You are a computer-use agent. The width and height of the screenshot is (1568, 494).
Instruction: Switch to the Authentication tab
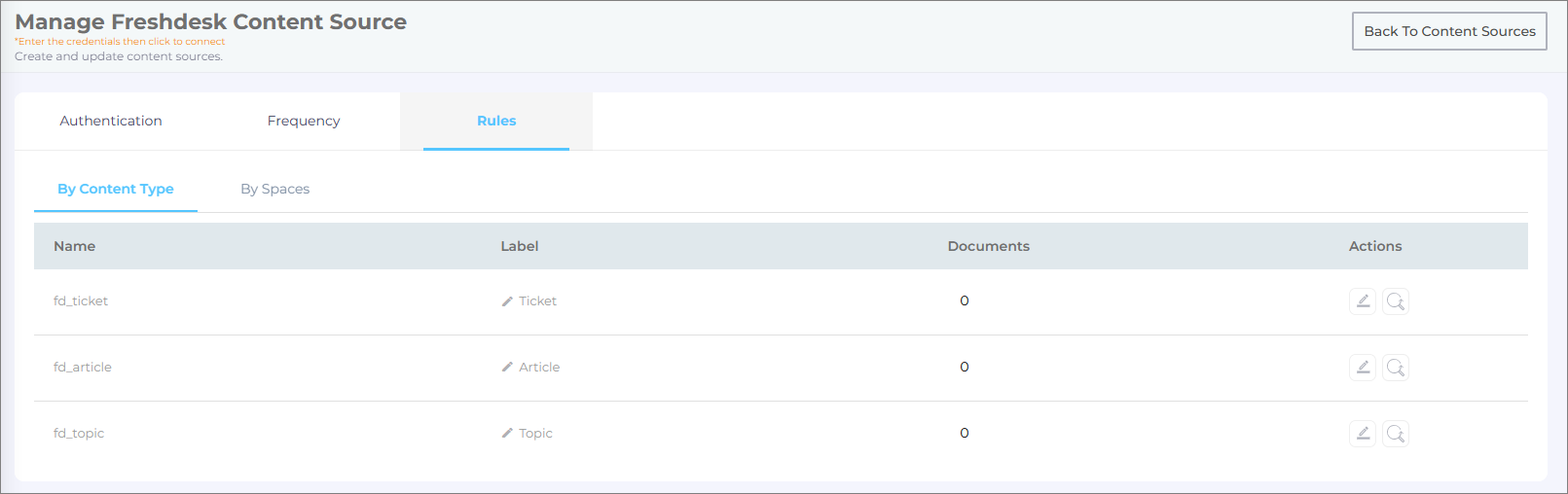point(111,122)
